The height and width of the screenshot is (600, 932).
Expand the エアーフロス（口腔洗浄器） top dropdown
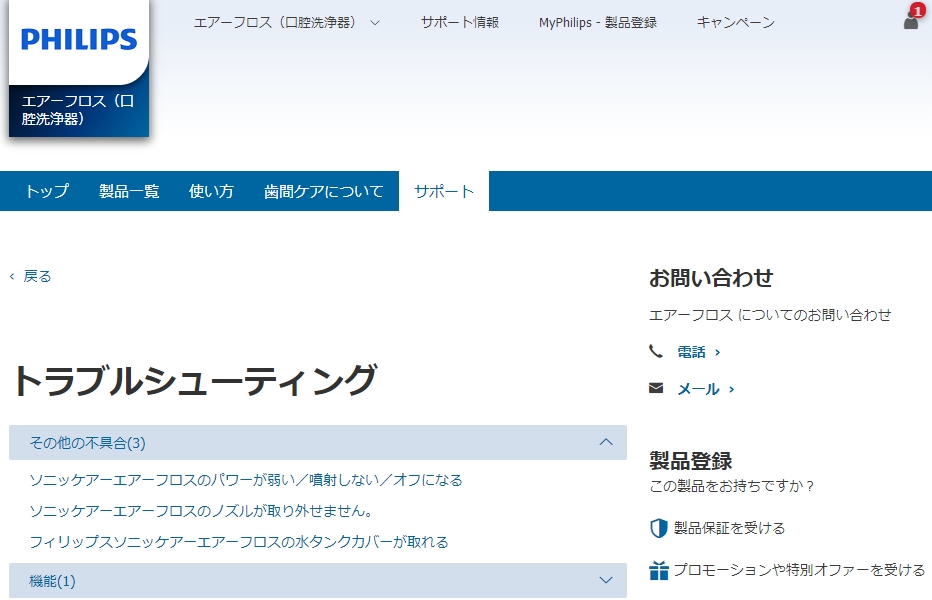(x=286, y=23)
